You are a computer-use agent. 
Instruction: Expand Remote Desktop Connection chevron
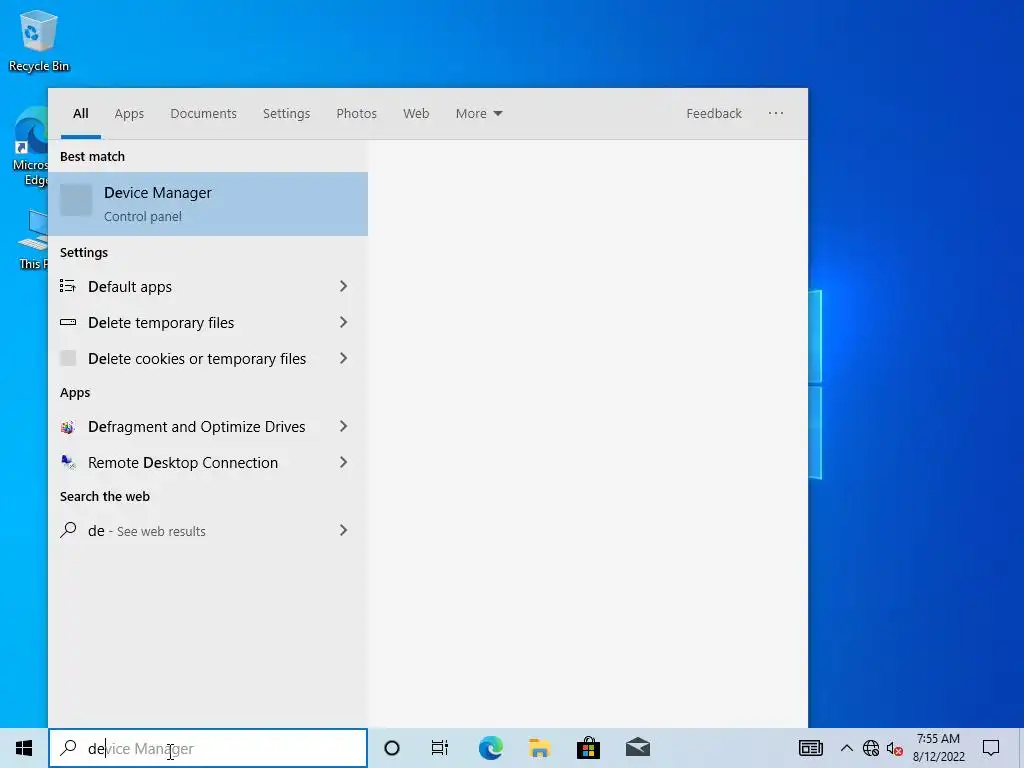pos(344,462)
